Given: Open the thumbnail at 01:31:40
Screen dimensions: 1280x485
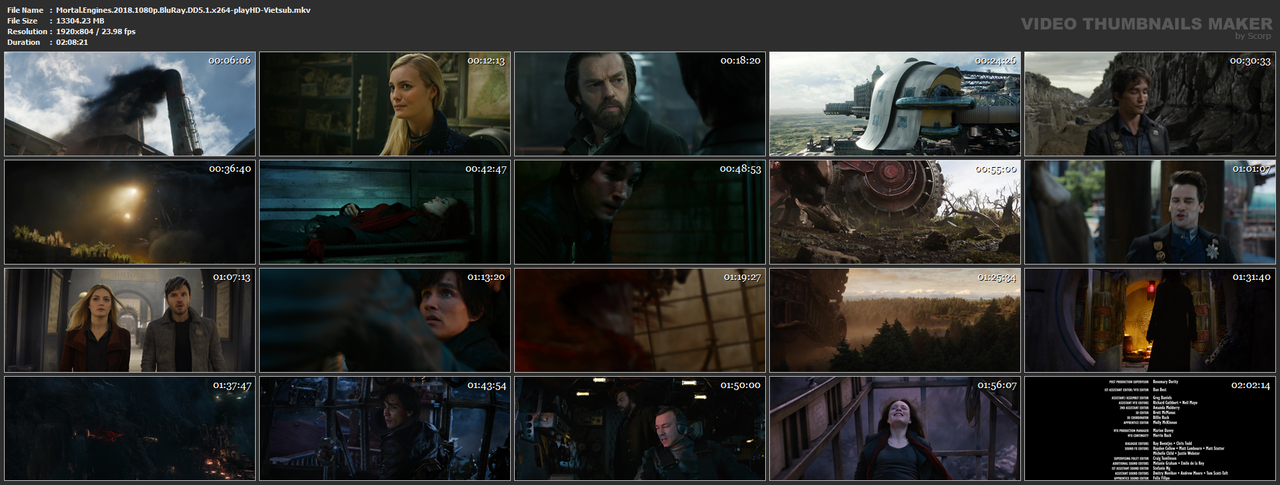Looking at the screenshot, I should [x=1150, y=319].
